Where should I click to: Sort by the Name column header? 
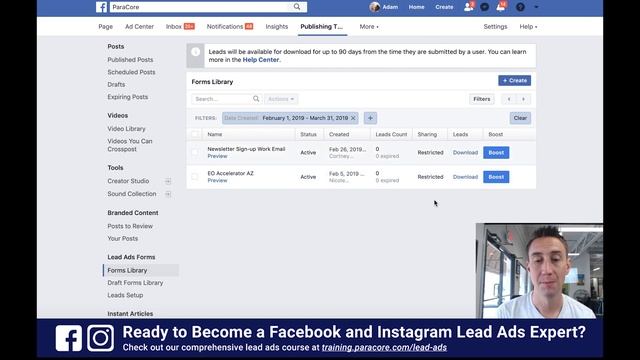point(215,134)
